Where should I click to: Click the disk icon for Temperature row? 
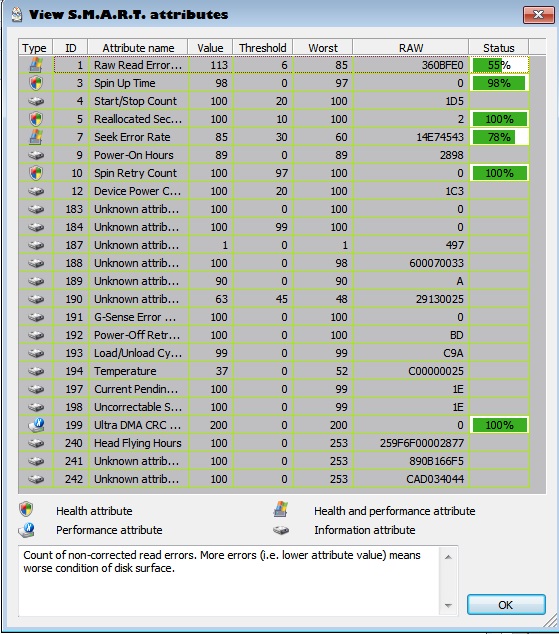[x=36, y=371]
